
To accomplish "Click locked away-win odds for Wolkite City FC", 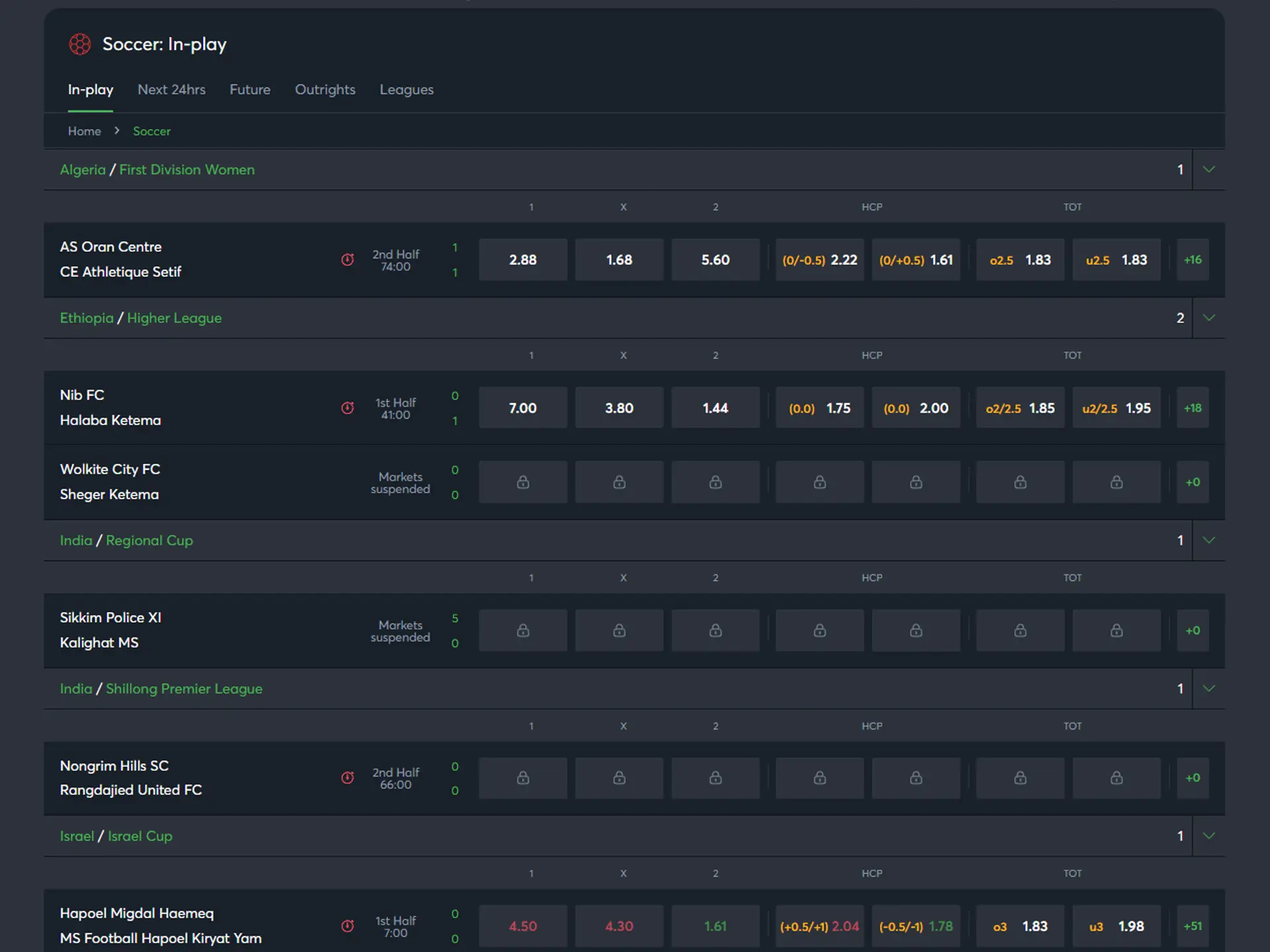I will coord(716,482).
